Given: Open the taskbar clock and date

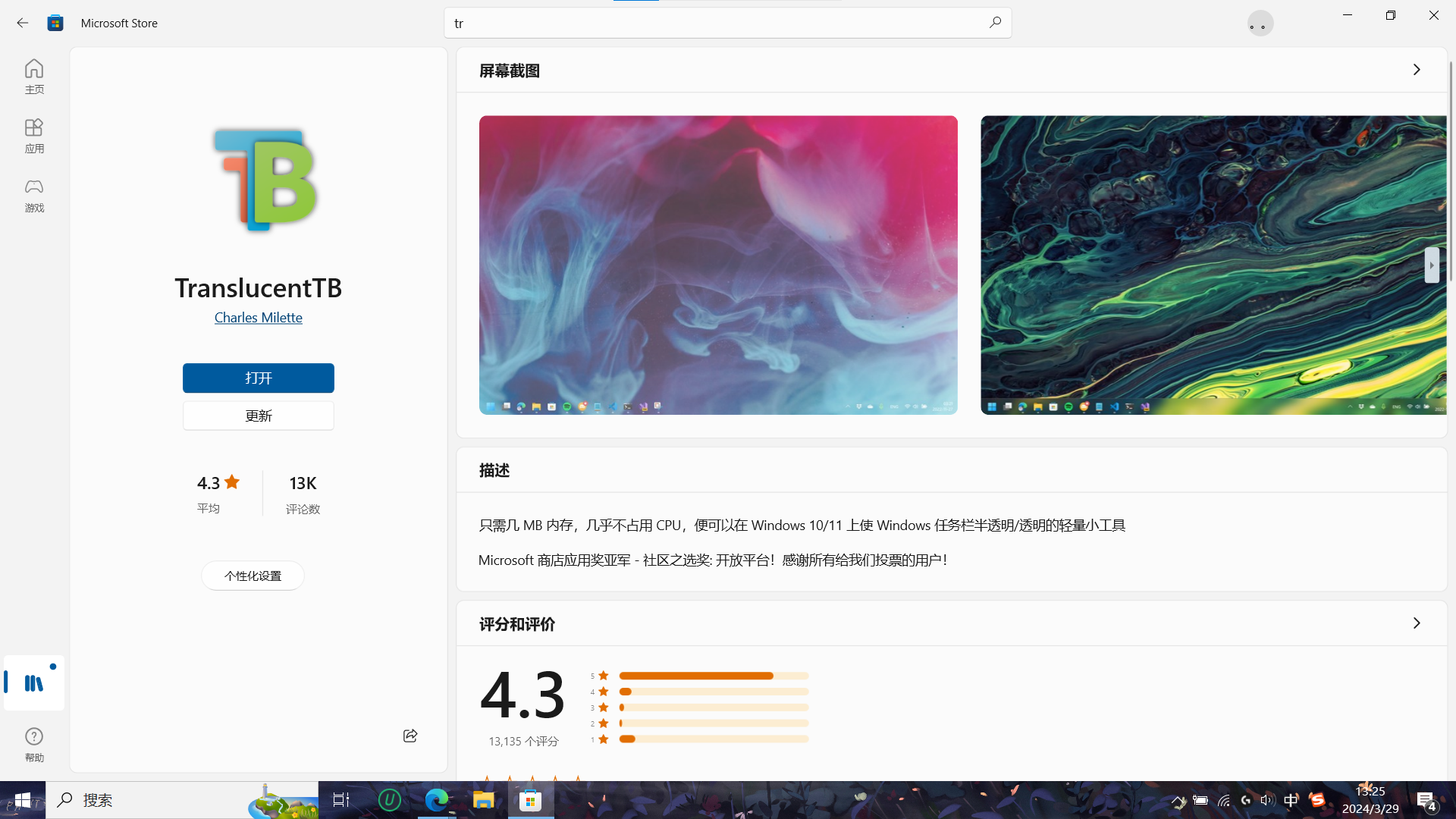Looking at the screenshot, I should click(1370, 800).
